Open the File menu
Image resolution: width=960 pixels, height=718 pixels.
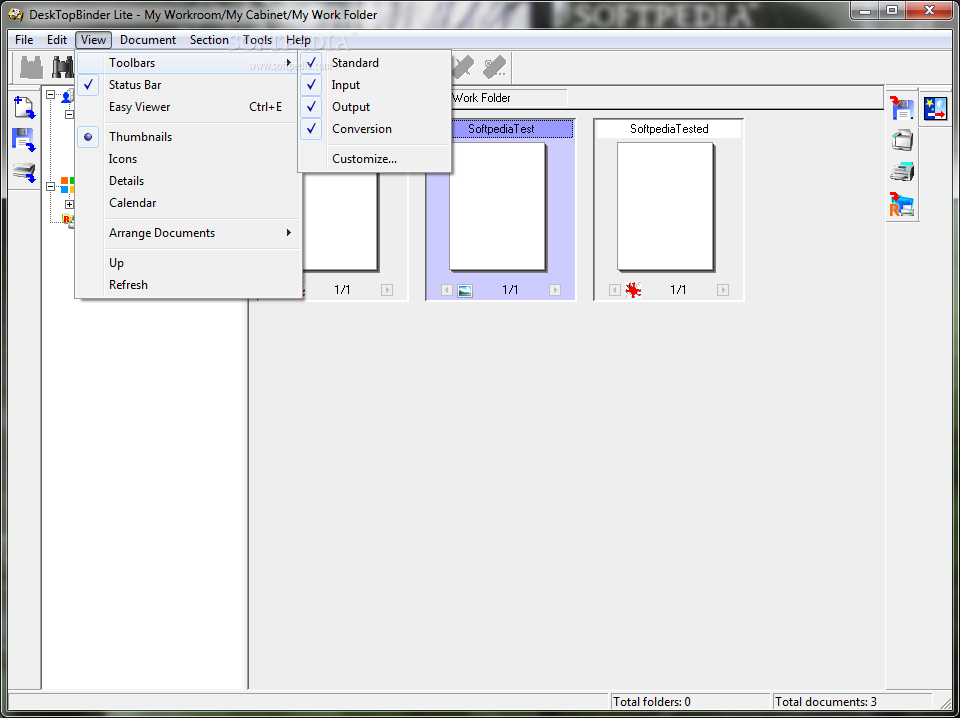point(24,40)
